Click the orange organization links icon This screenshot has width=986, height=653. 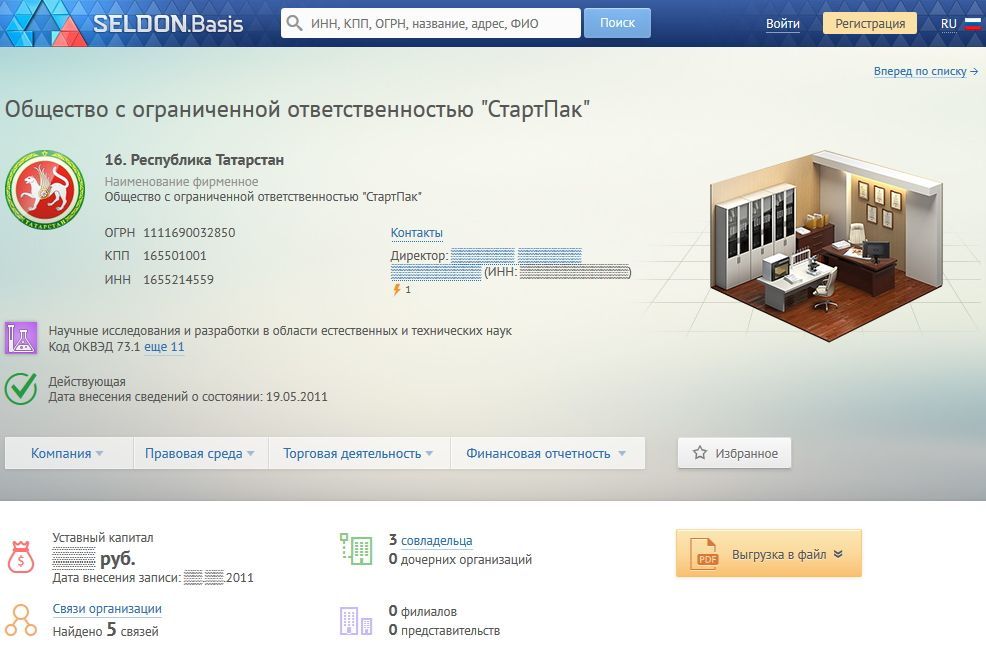(x=21, y=620)
